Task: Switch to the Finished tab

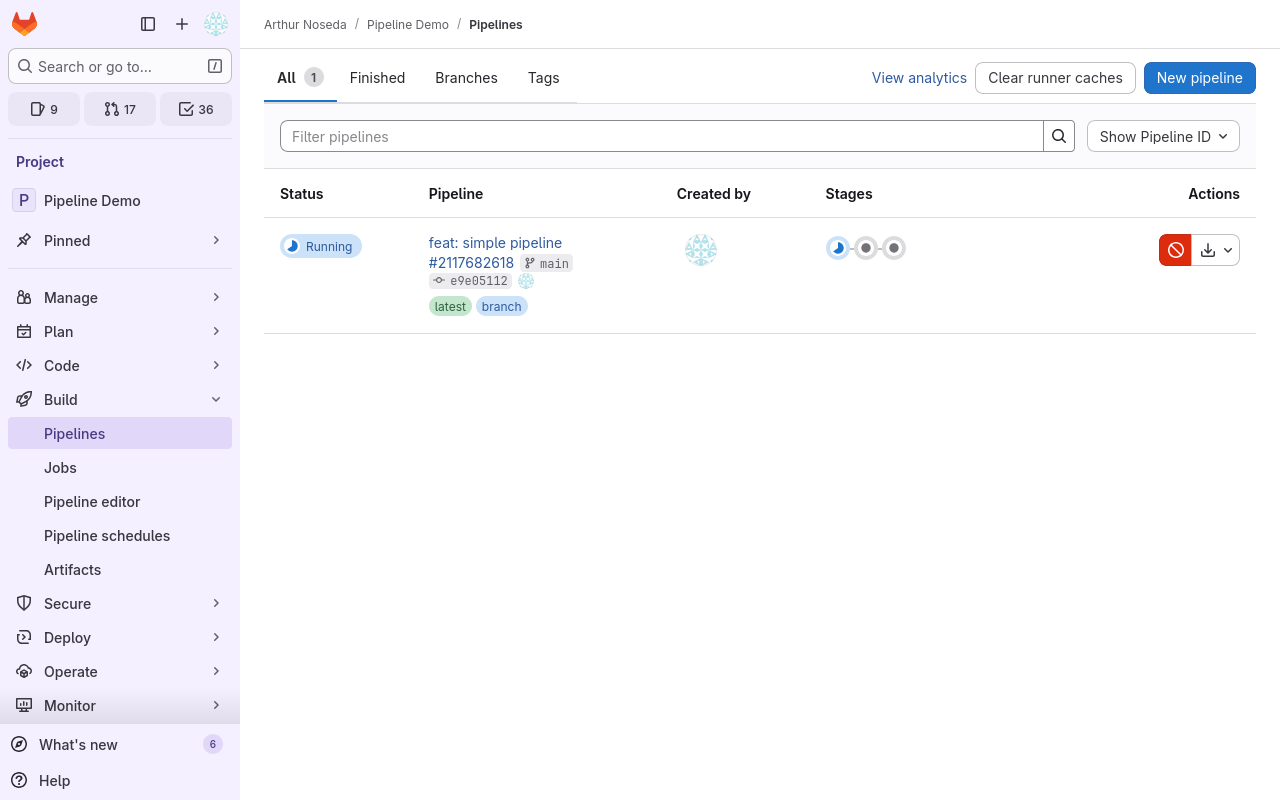Action: click(x=377, y=78)
